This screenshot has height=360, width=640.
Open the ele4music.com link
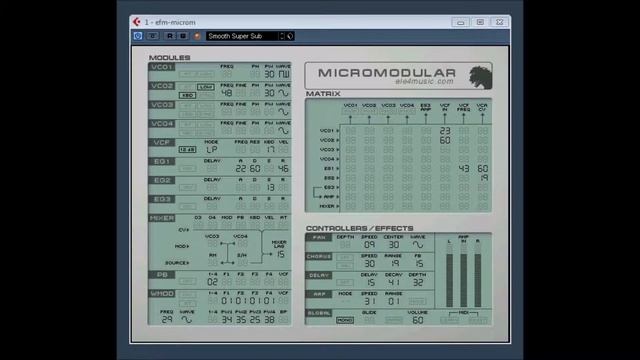tap(424, 82)
